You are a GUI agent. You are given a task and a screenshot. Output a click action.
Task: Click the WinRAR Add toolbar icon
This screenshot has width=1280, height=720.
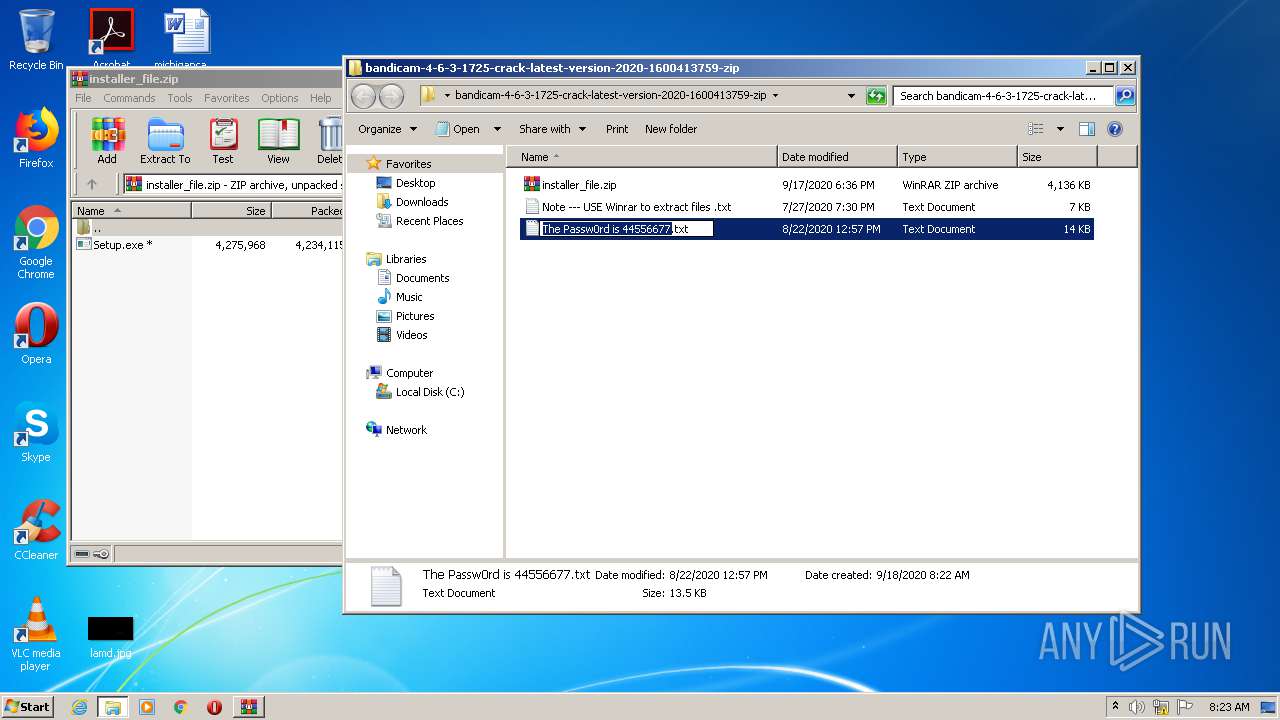click(x=107, y=141)
